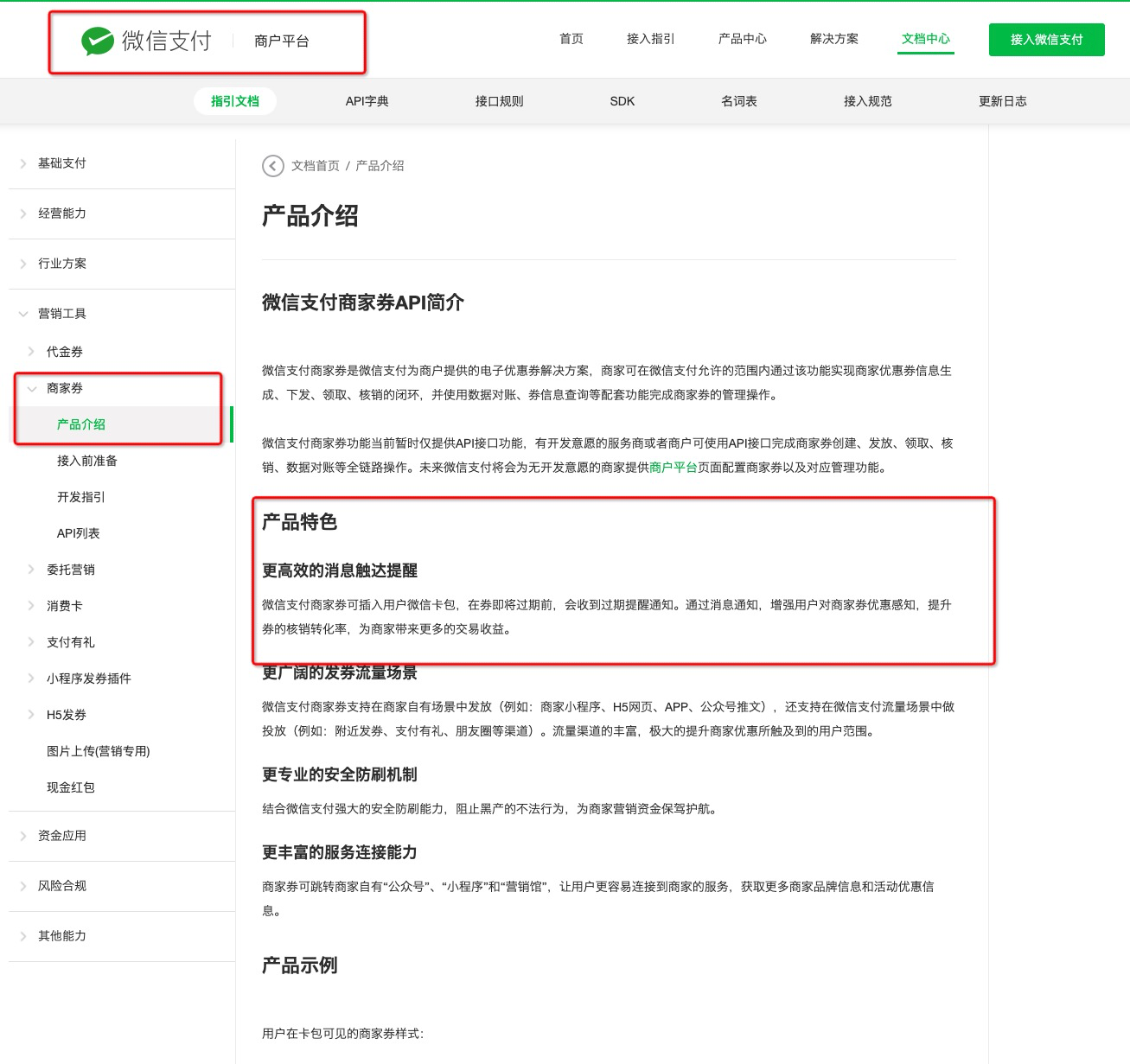Expand the 经营能力 sidebar section chevron
Viewport: 1130px width, 1064px height.
[x=23, y=213]
